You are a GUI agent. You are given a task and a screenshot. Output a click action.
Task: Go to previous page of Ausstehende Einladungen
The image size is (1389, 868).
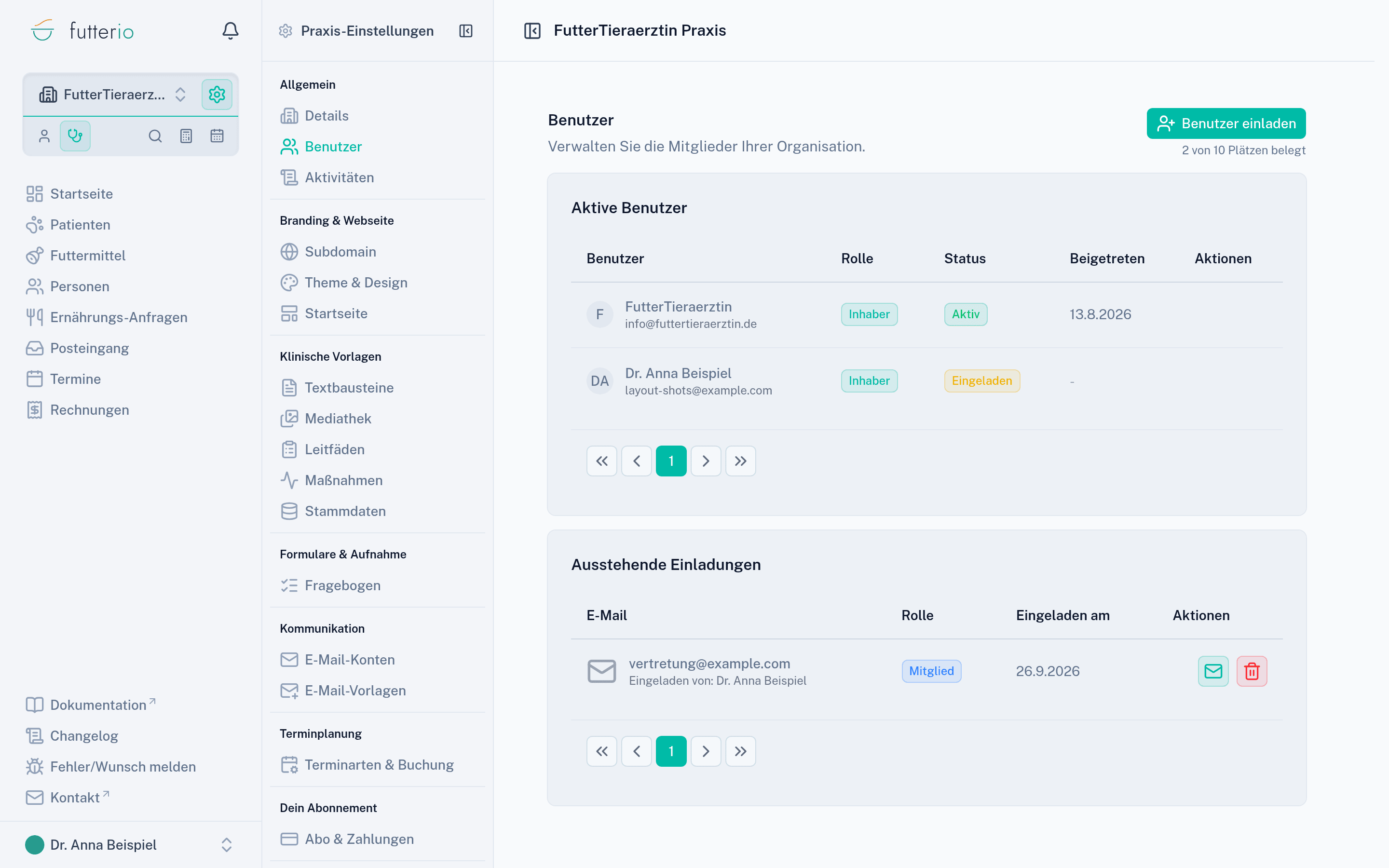pos(637,751)
